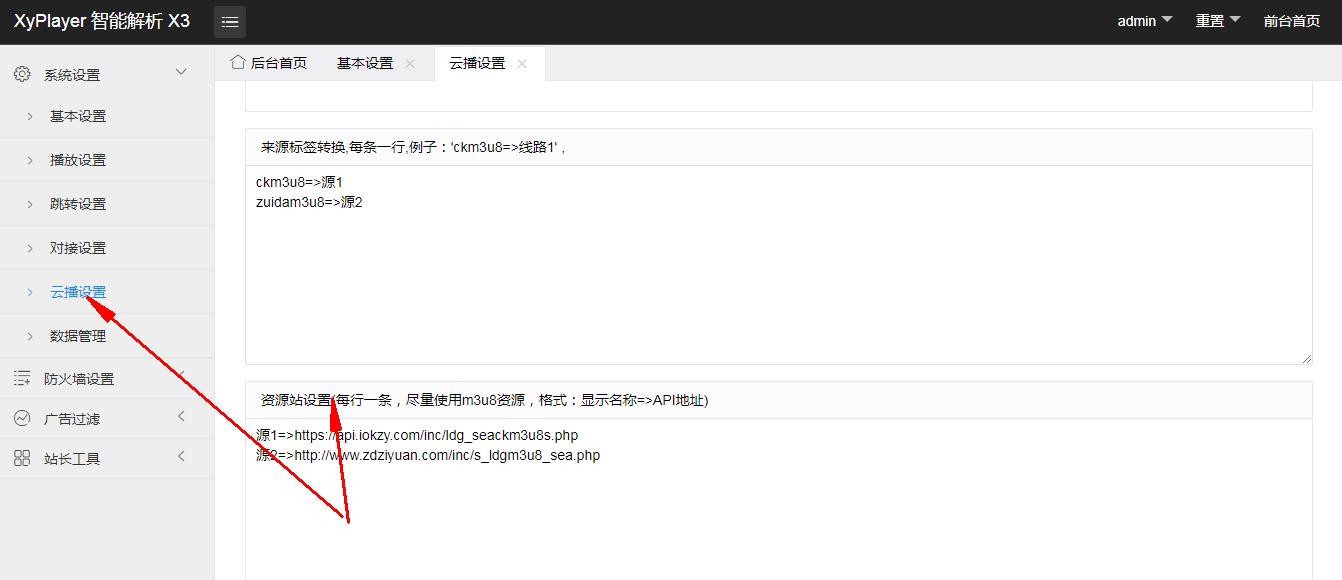Screen dimensions: 1342x580
Task: Click the gear icon beside 系统设置
Action: pyautogui.click(x=22, y=74)
